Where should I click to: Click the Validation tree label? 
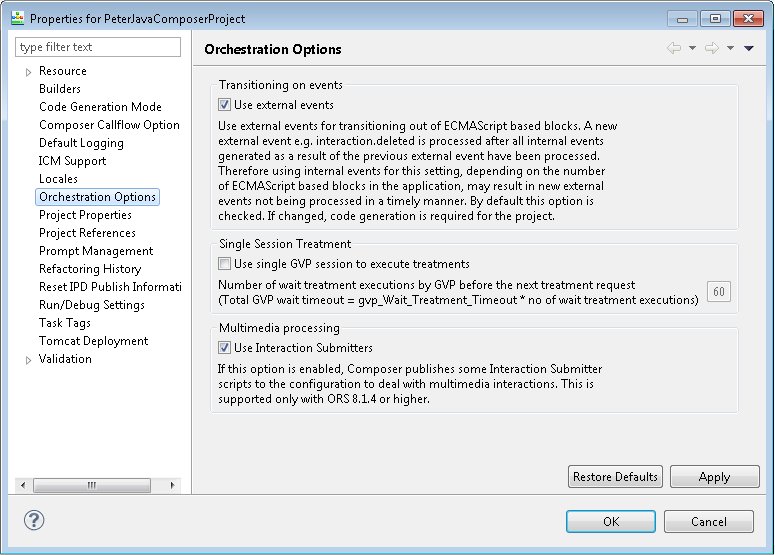65,359
